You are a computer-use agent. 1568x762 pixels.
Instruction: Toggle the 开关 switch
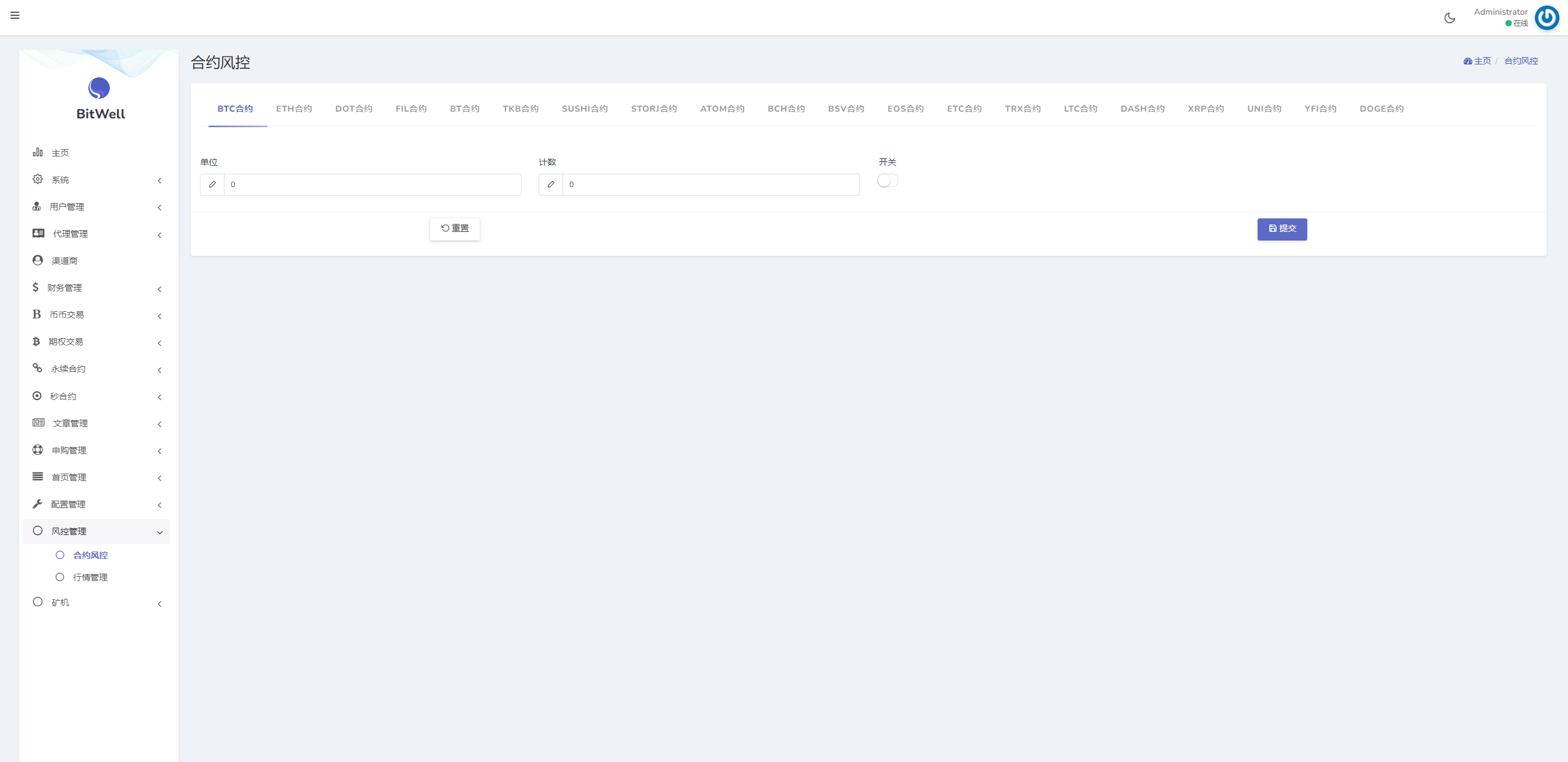887,180
